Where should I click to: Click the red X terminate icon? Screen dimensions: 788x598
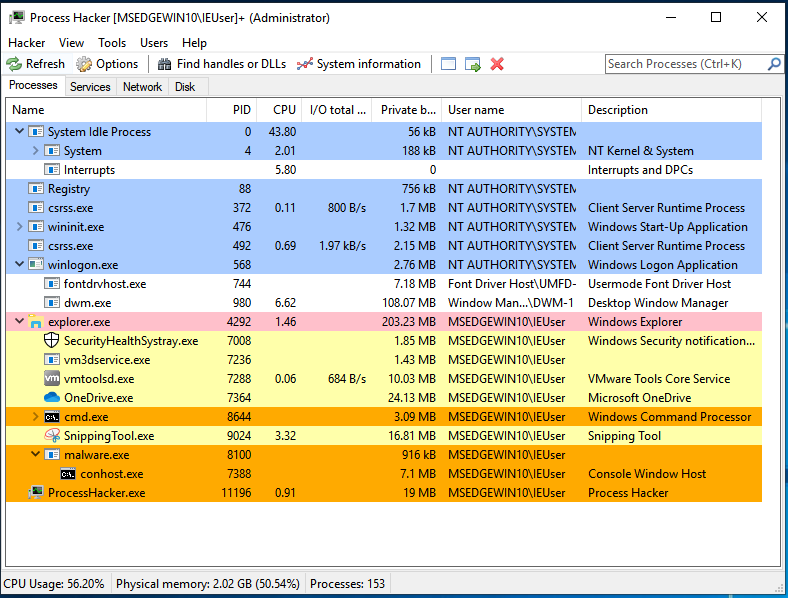(x=497, y=64)
